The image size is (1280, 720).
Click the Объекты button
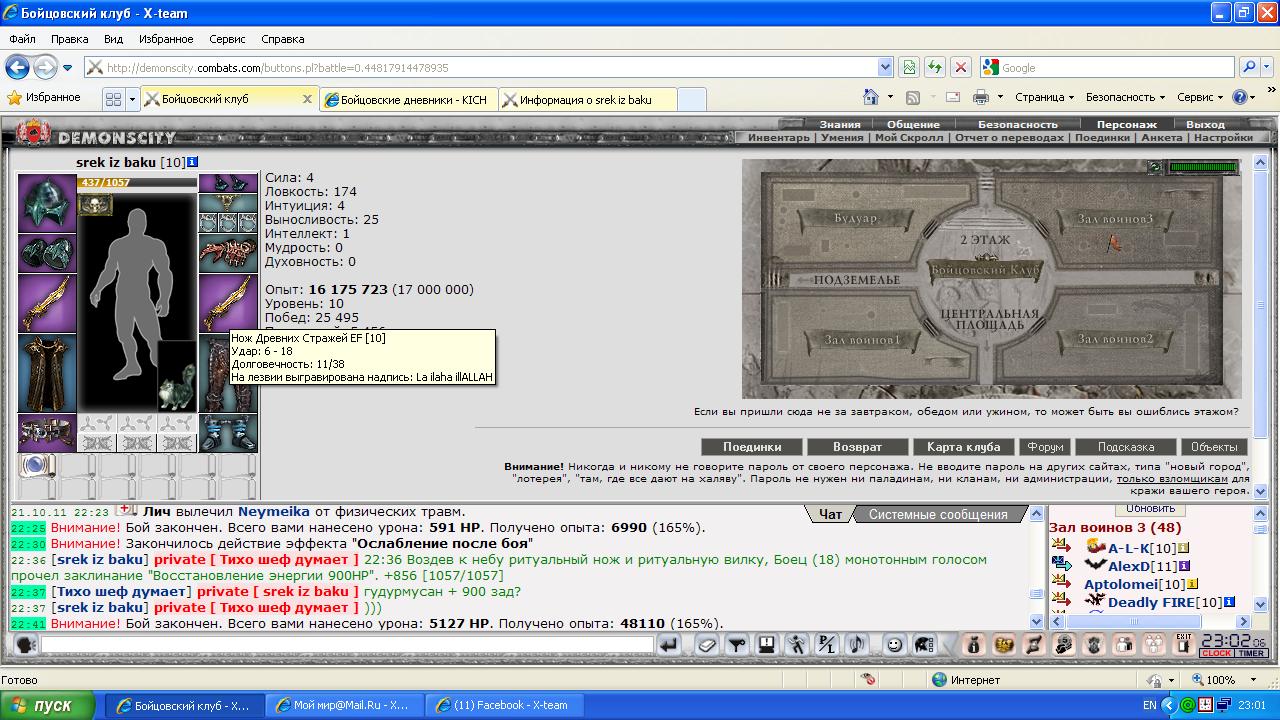click(1215, 447)
